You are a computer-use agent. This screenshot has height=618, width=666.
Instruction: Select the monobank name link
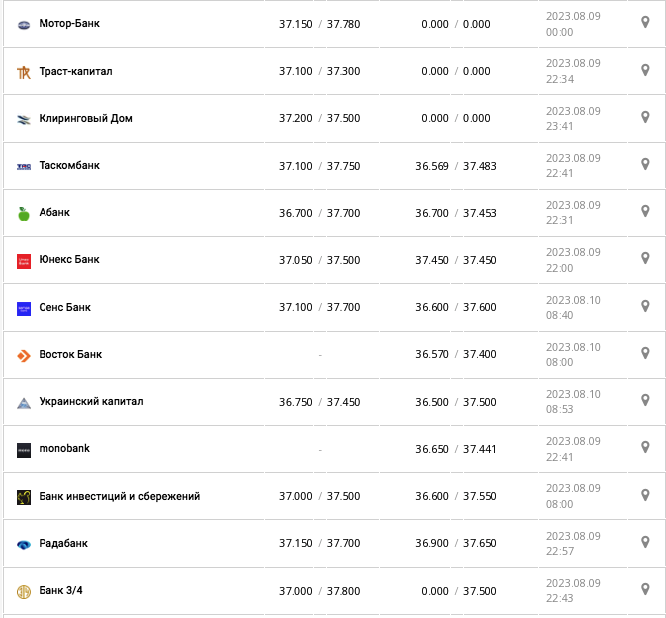coord(64,448)
